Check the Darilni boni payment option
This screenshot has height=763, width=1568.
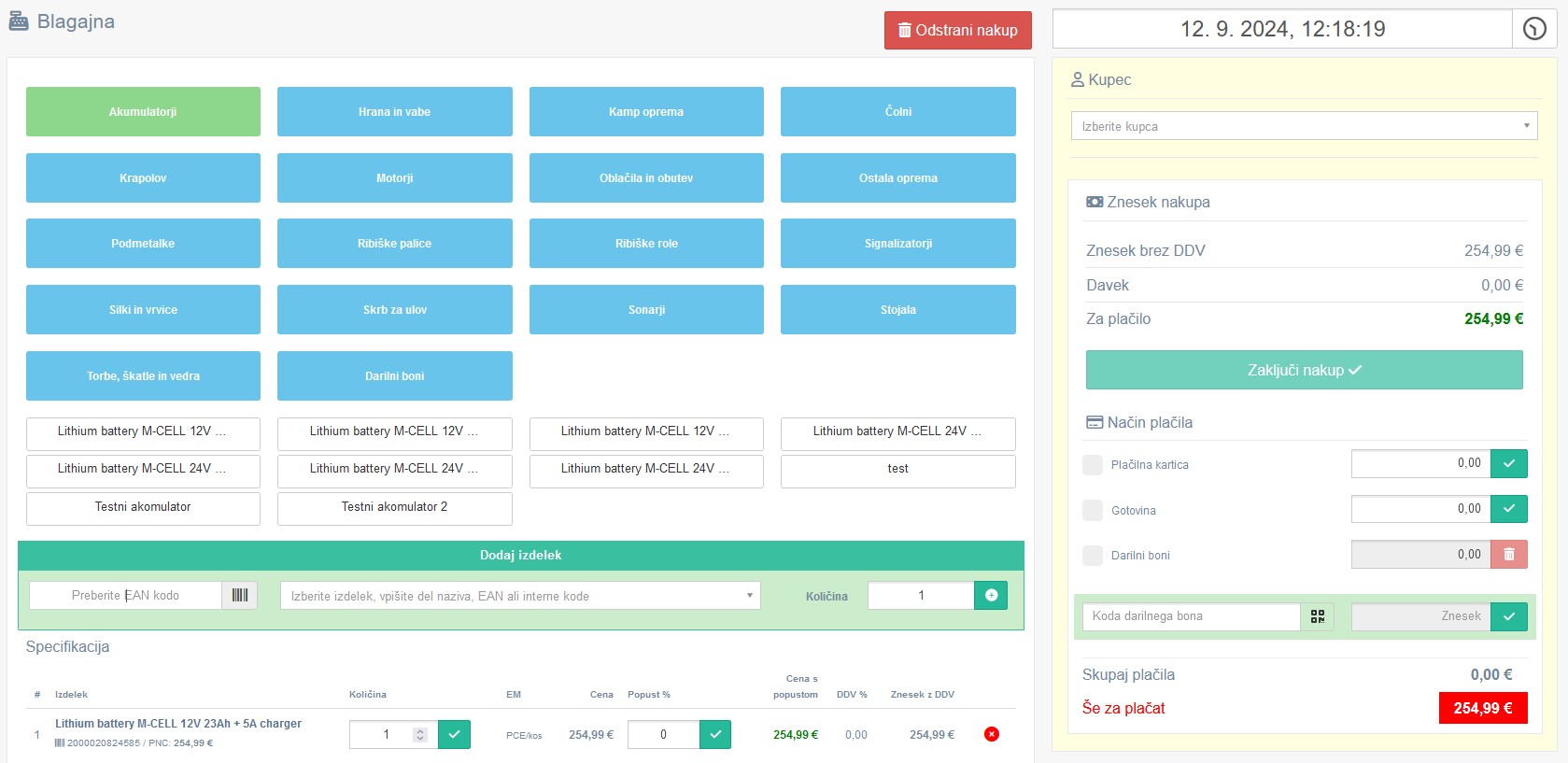point(1092,556)
